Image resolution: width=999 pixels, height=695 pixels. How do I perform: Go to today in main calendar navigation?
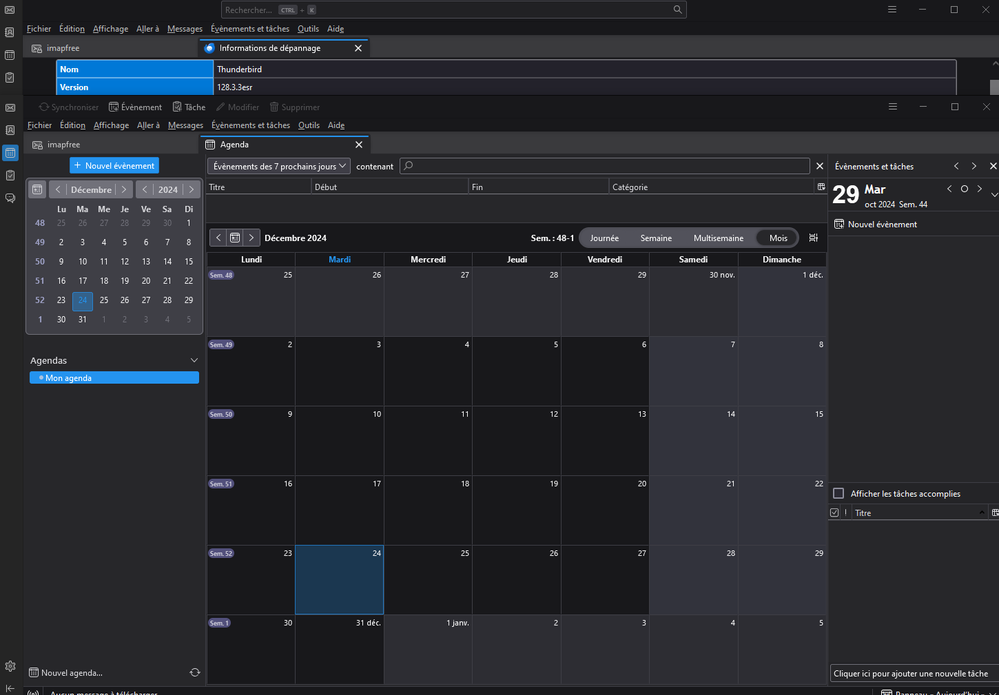(x=235, y=238)
